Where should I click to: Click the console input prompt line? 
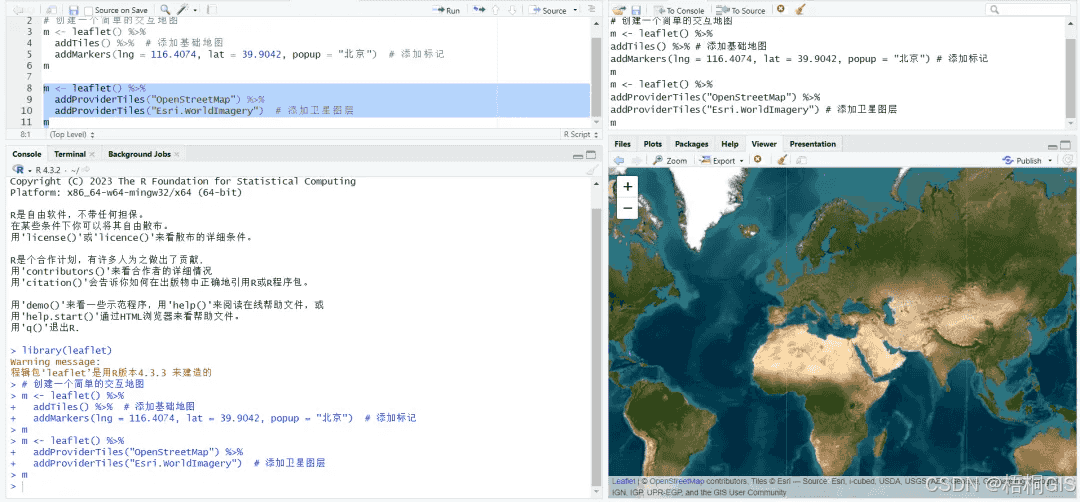[x=300, y=486]
